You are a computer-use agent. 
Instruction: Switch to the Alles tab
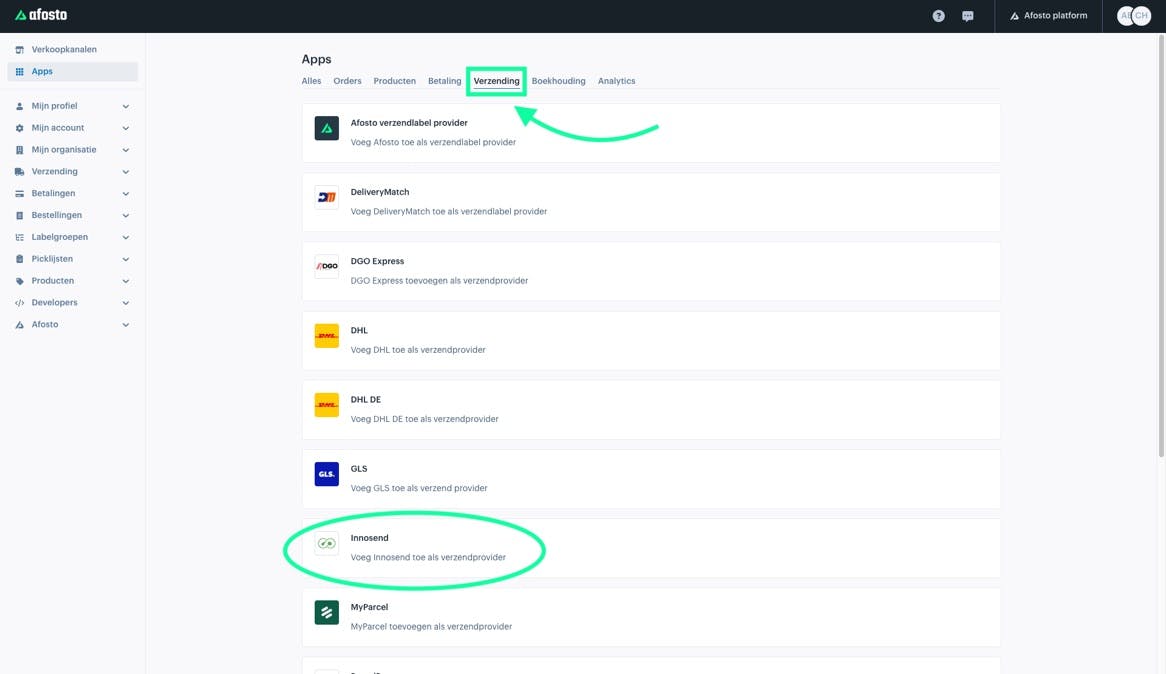pos(312,81)
